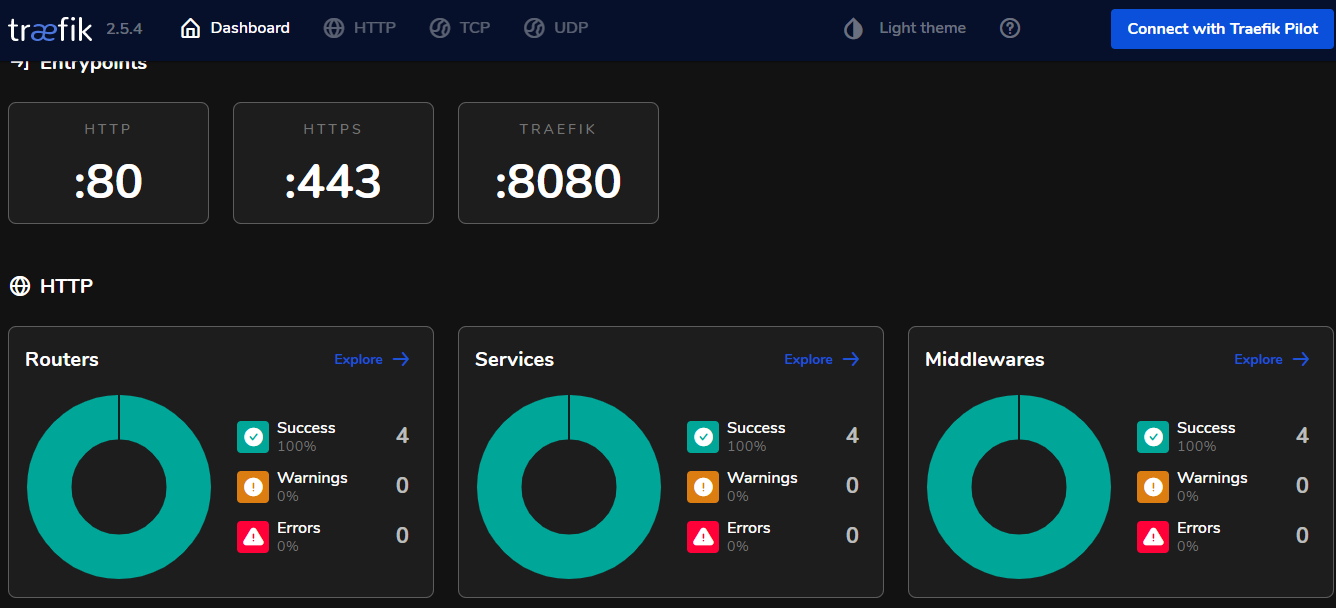Select the HTTPS :443 entrypoint card
The image size is (1336, 608).
333,163
